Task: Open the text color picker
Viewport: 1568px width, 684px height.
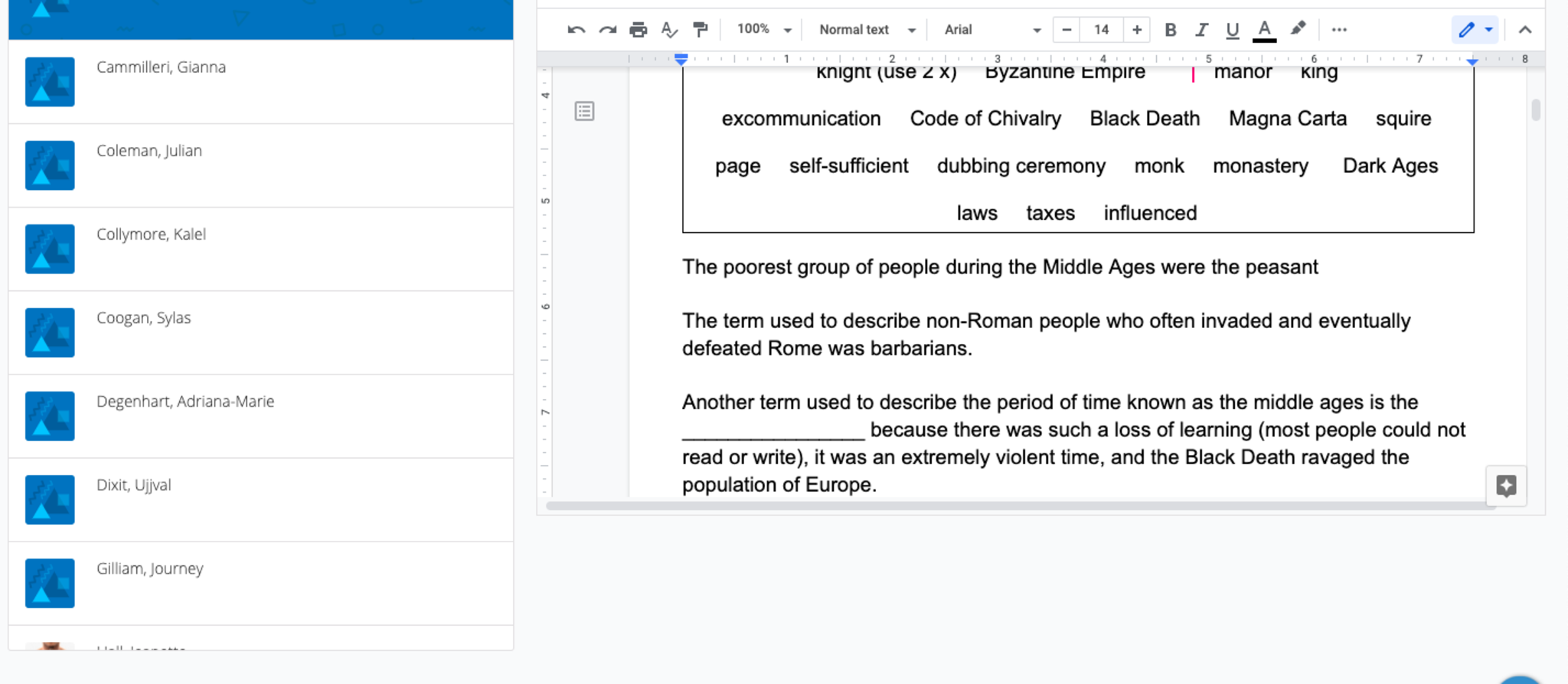Action: point(1264,30)
